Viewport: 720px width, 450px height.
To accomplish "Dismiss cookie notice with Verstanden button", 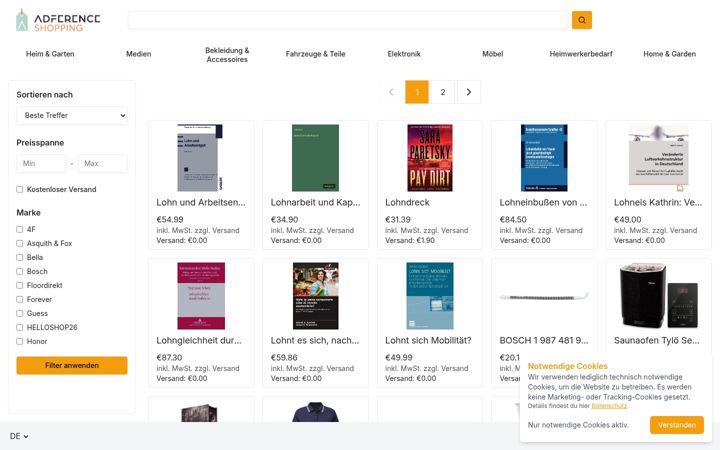I will (676, 425).
